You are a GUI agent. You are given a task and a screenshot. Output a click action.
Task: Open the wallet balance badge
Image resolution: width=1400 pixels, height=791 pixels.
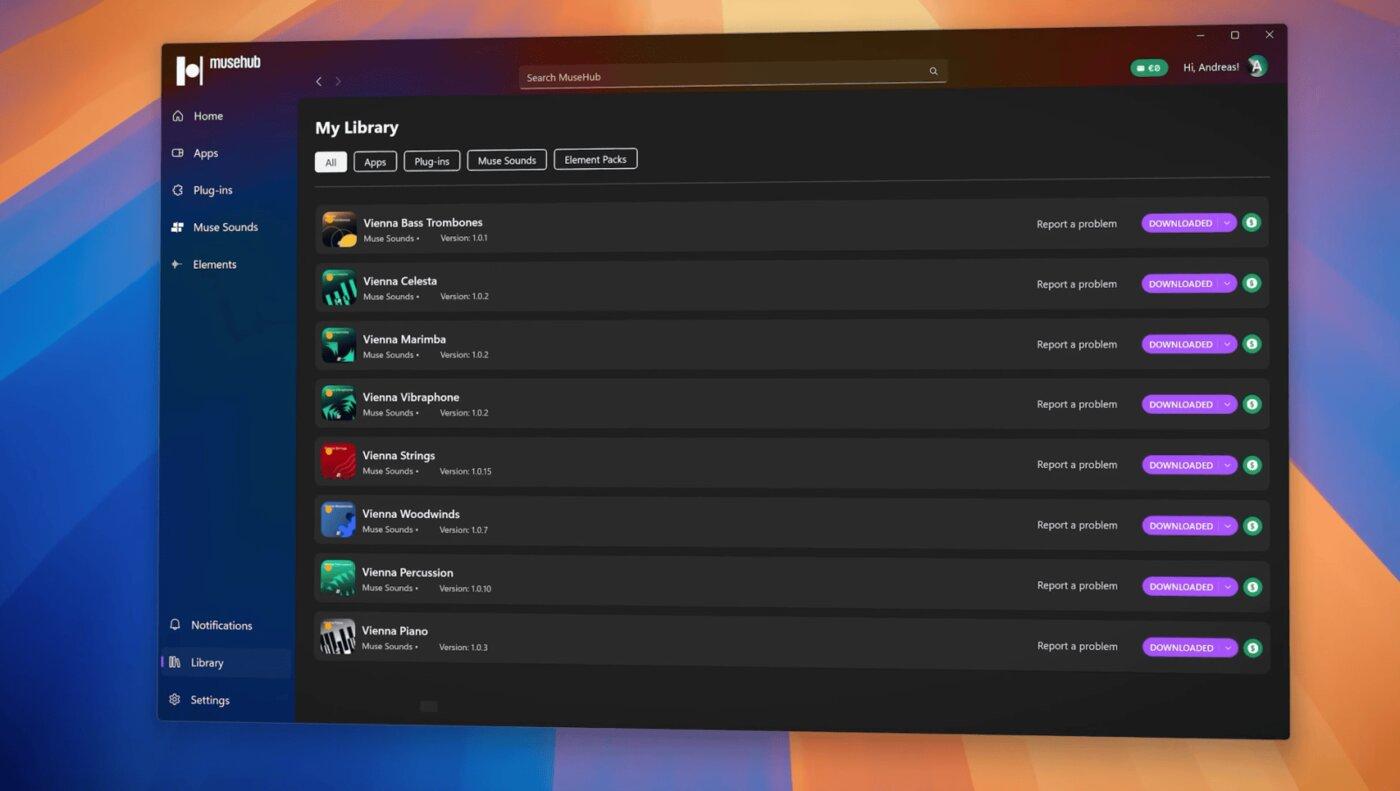click(x=1149, y=68)
